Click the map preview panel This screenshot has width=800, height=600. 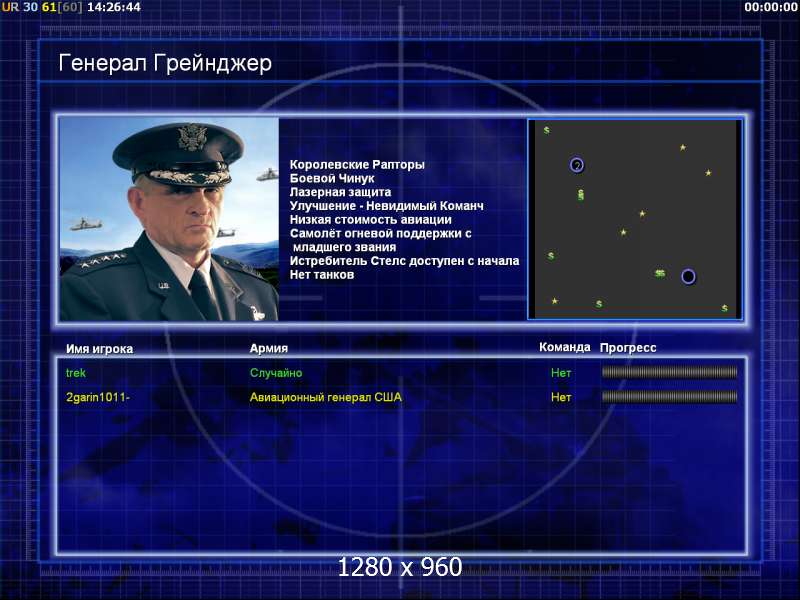[x=635, y=219]
